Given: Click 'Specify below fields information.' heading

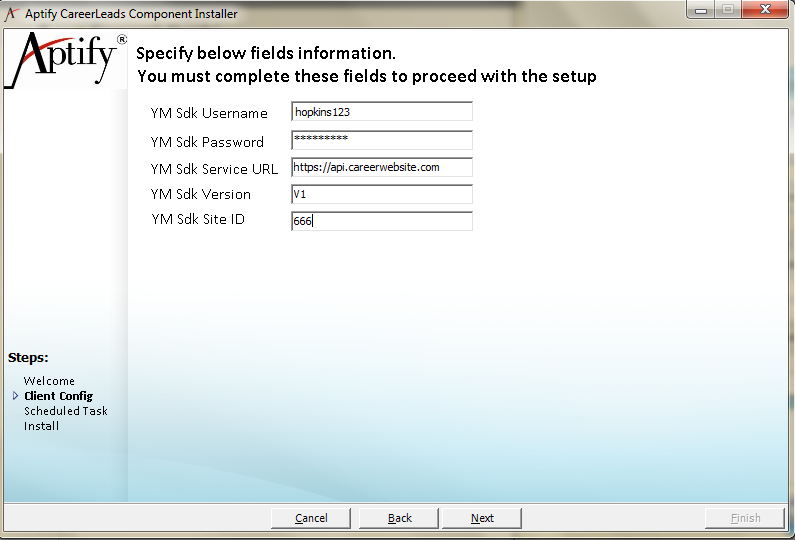Looking at the screenshot, I should tap(266, 53).
